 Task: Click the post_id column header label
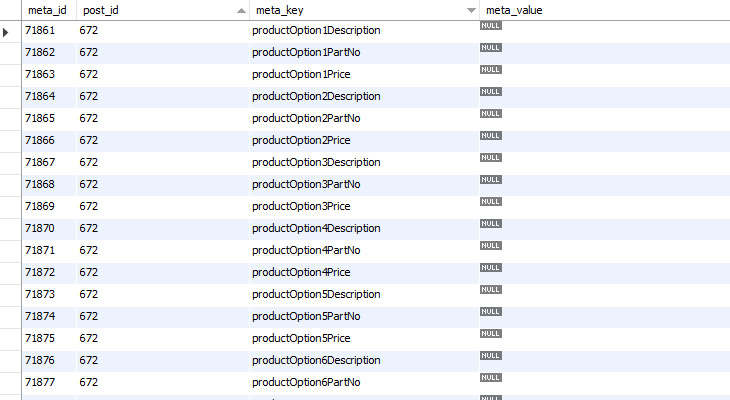[101, 10]
